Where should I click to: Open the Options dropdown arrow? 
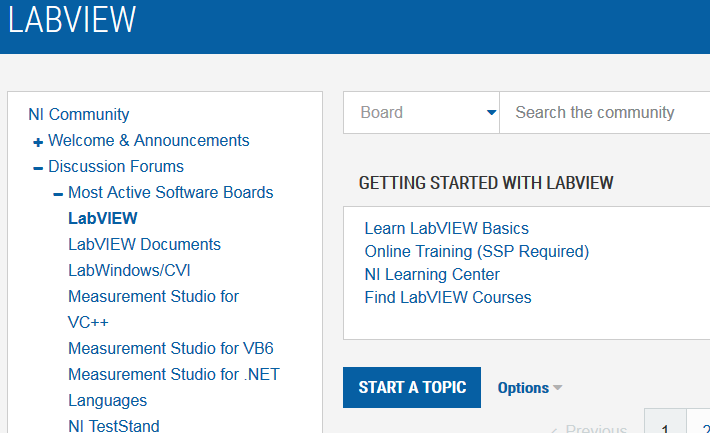pos(558,388)
